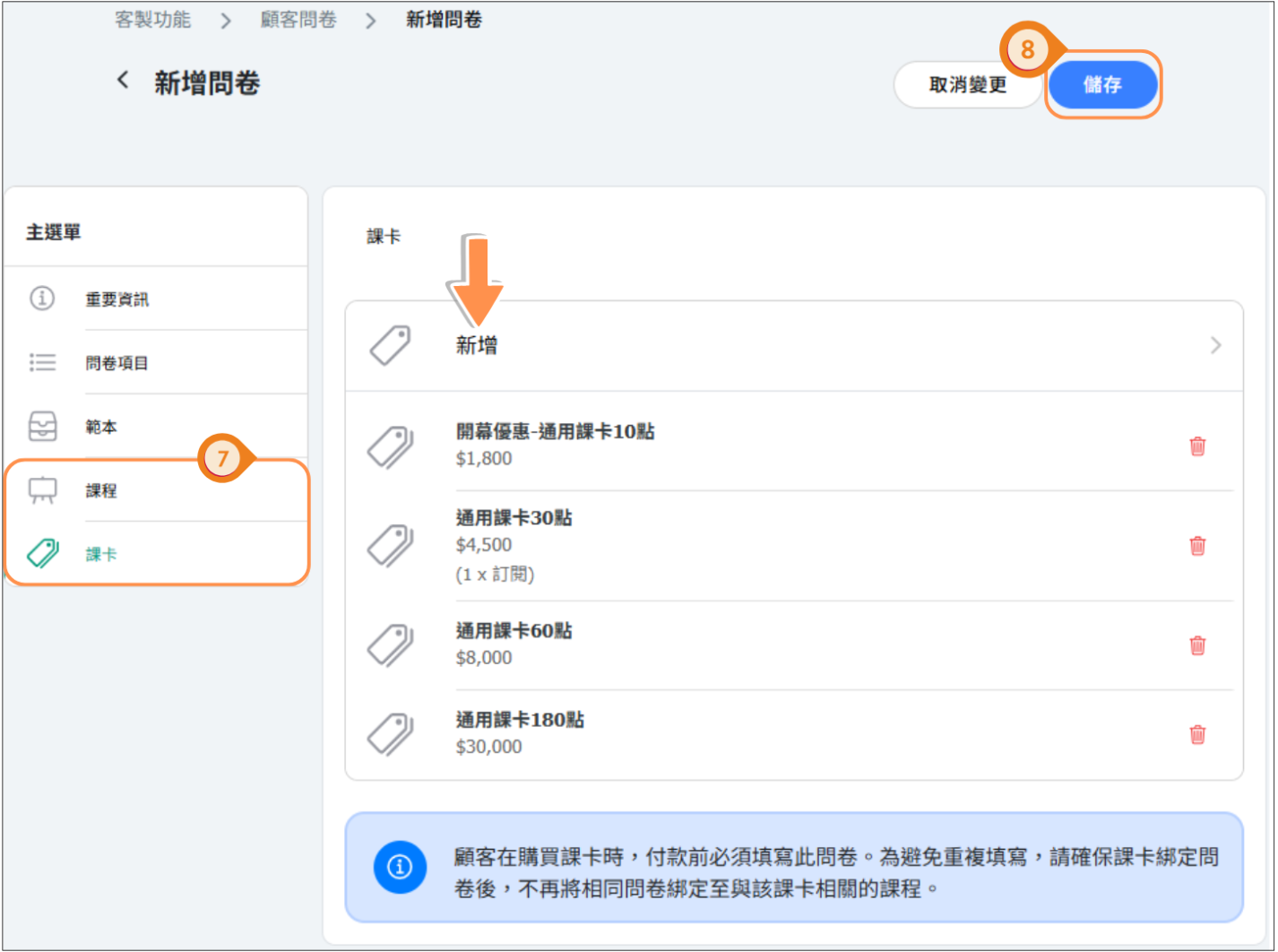Open 重要資訊 in the main menu
The width and height of the screenshot is (1278, 952).
coord(117,299)
